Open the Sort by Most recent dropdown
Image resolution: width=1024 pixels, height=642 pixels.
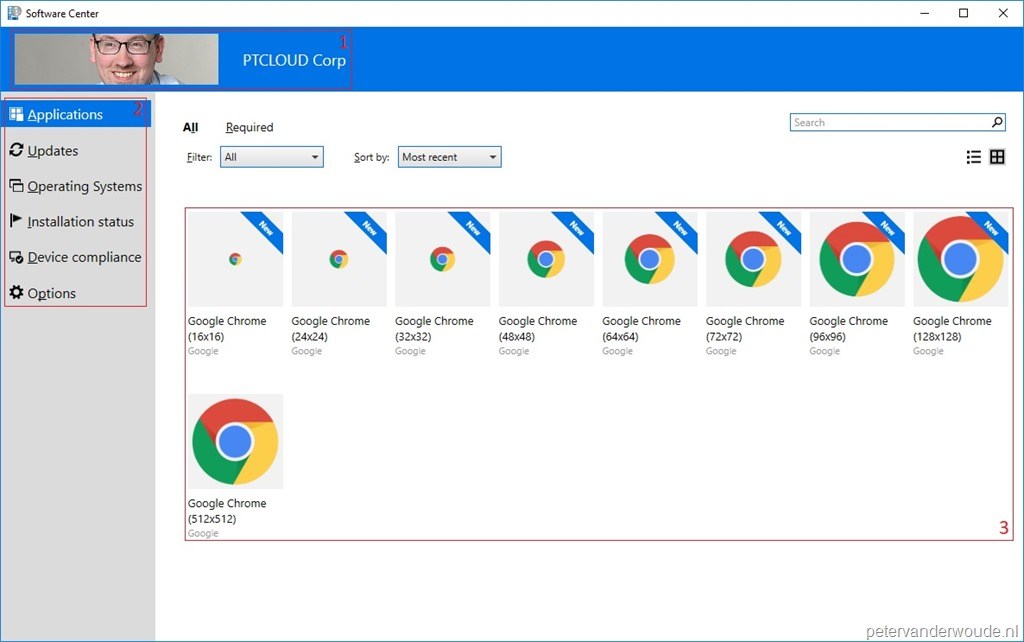(x=449, y=157)
